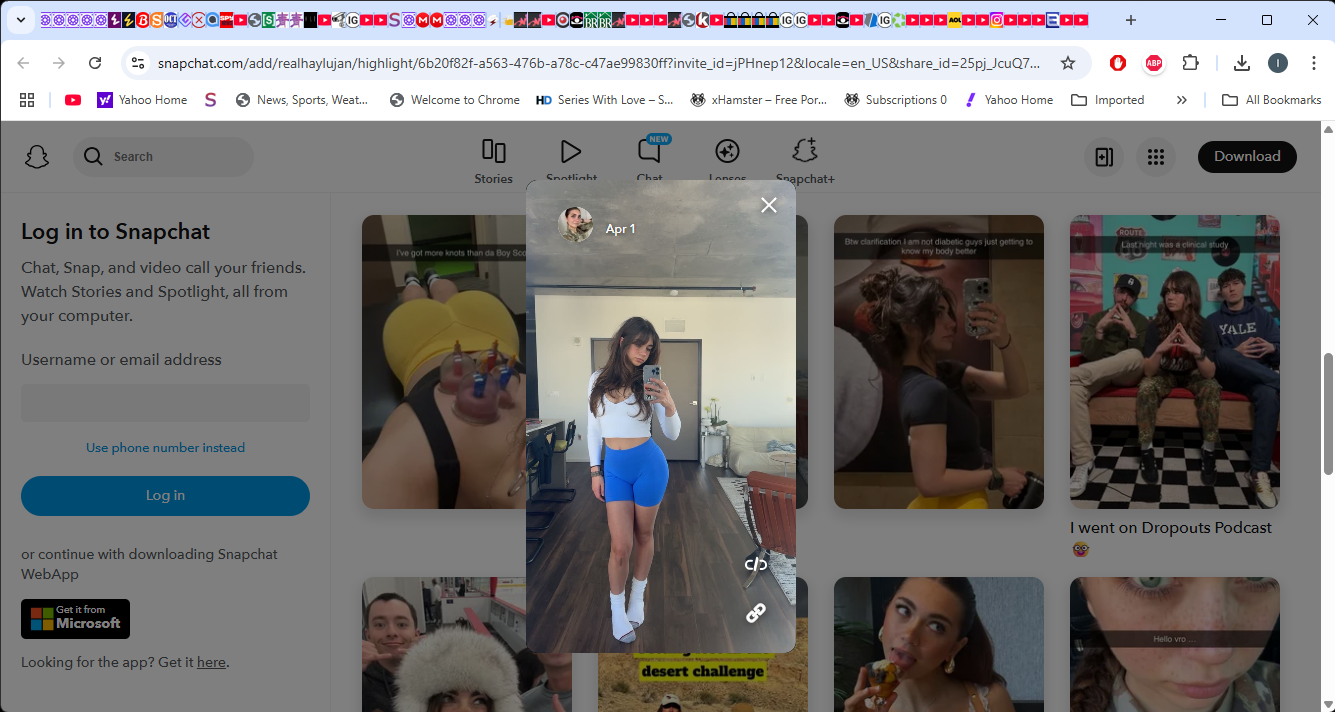Open browser Downloads icon
Screen dimensions: 1335x712
pos(1242,63)
